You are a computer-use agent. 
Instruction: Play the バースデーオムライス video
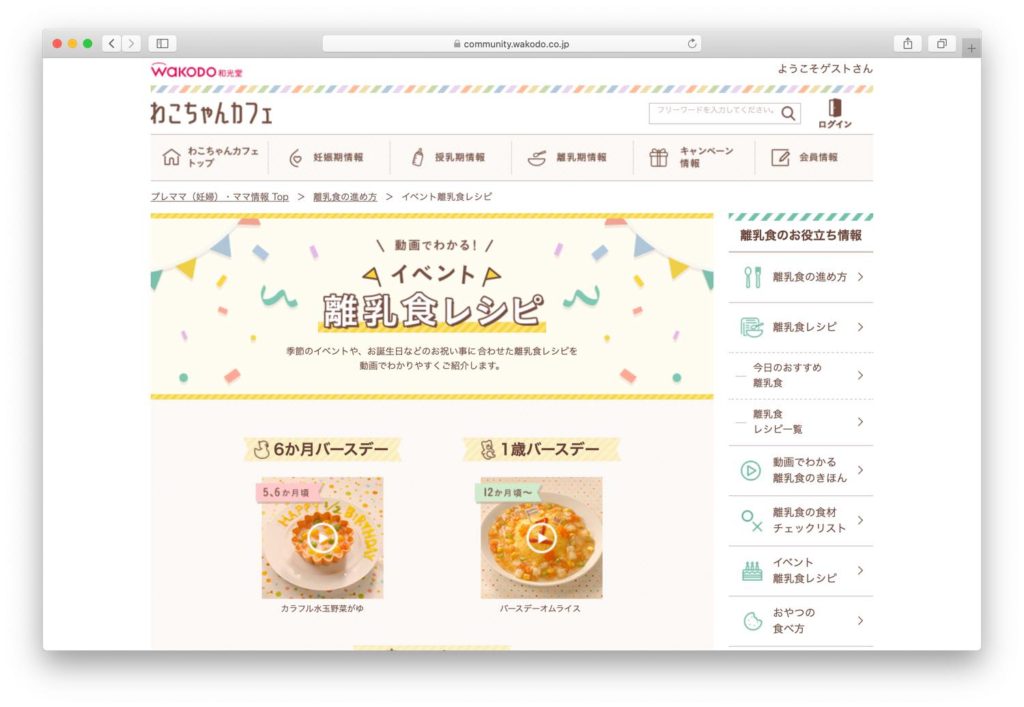tap(541, 538)
